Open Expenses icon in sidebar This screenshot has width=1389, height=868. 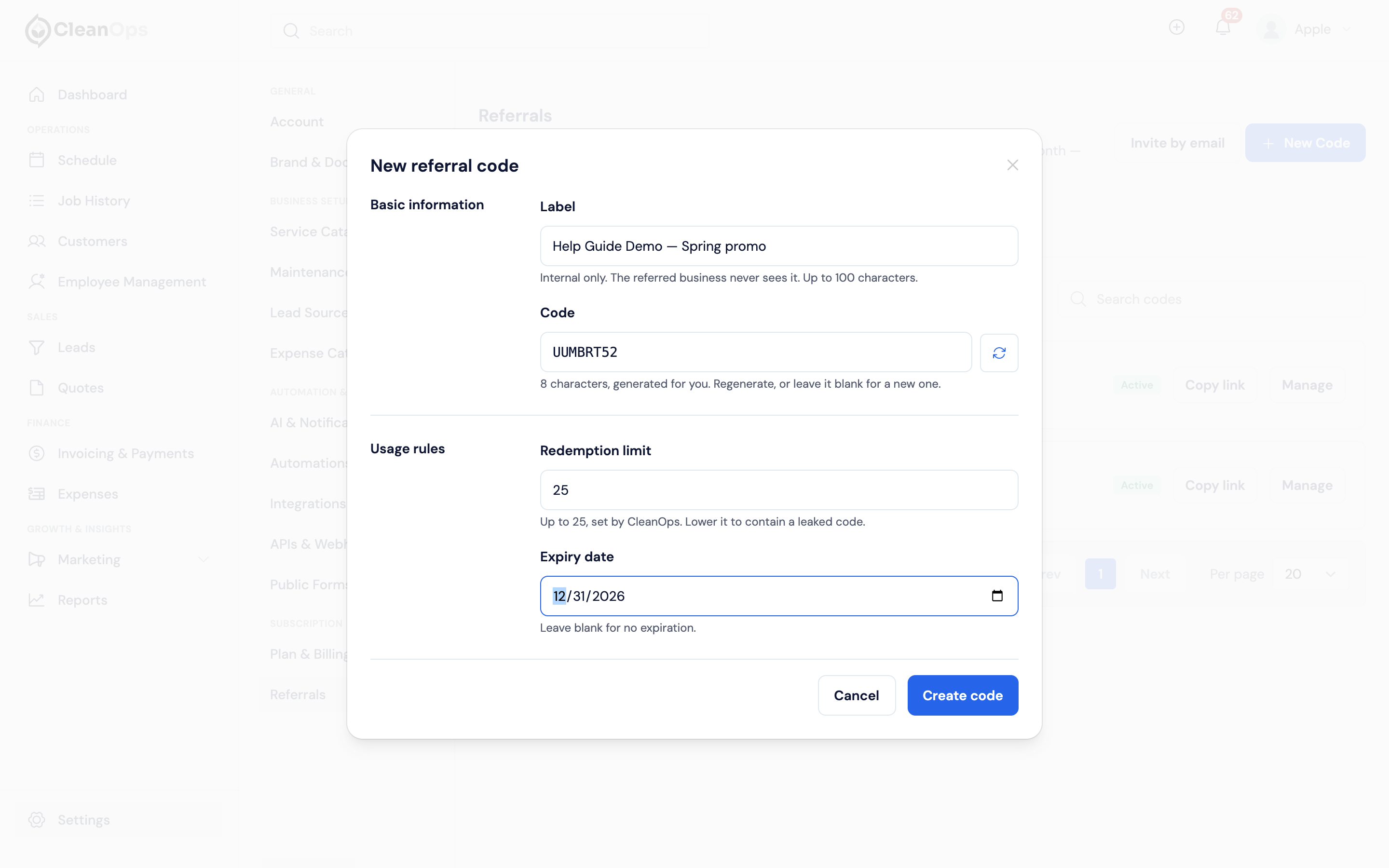[37, 494]
